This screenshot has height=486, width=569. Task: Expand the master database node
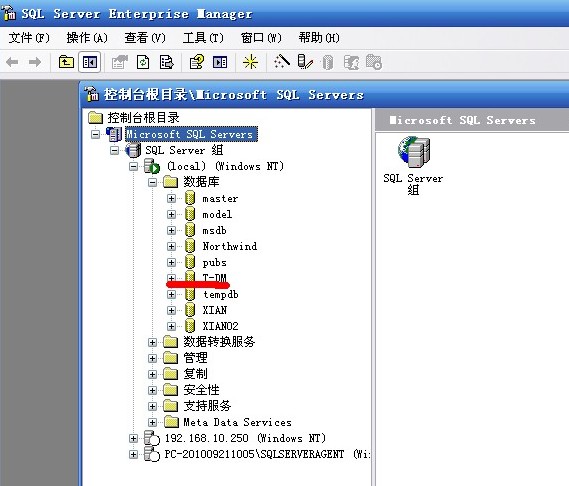tap(171, 199)
